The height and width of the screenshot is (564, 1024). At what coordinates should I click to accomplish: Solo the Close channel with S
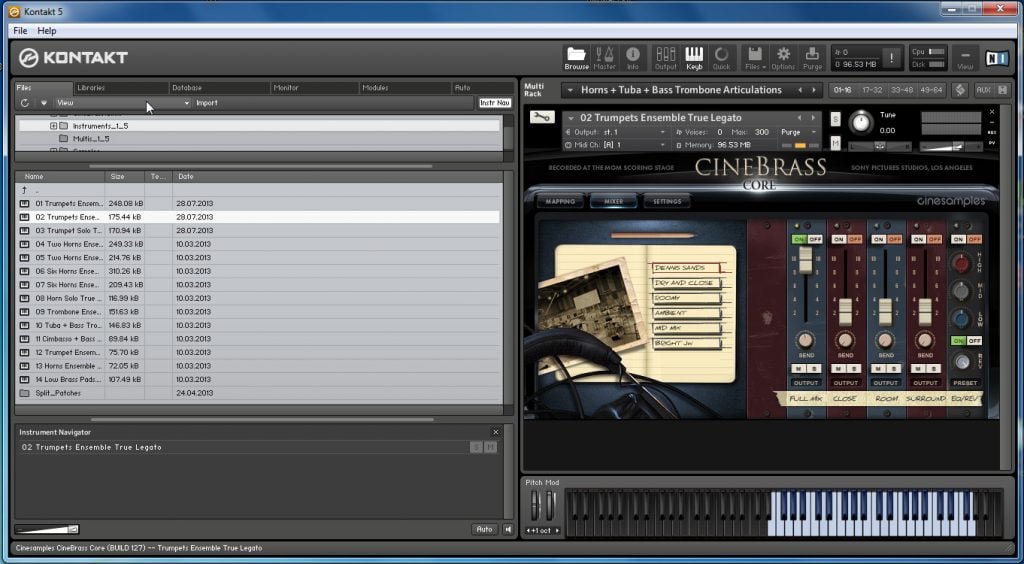(x=854, y=369)
